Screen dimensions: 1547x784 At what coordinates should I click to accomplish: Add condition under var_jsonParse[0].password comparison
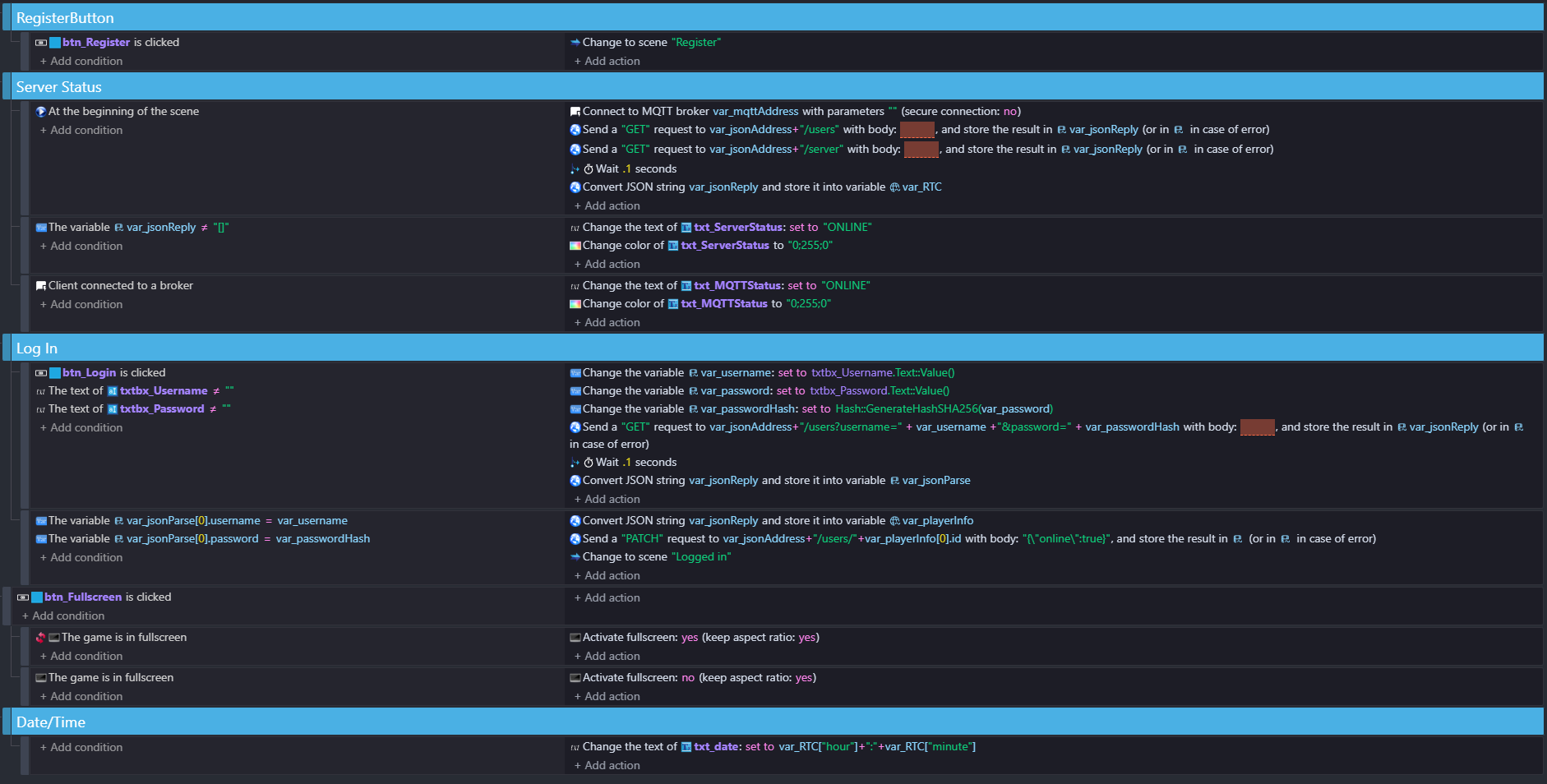81,558
